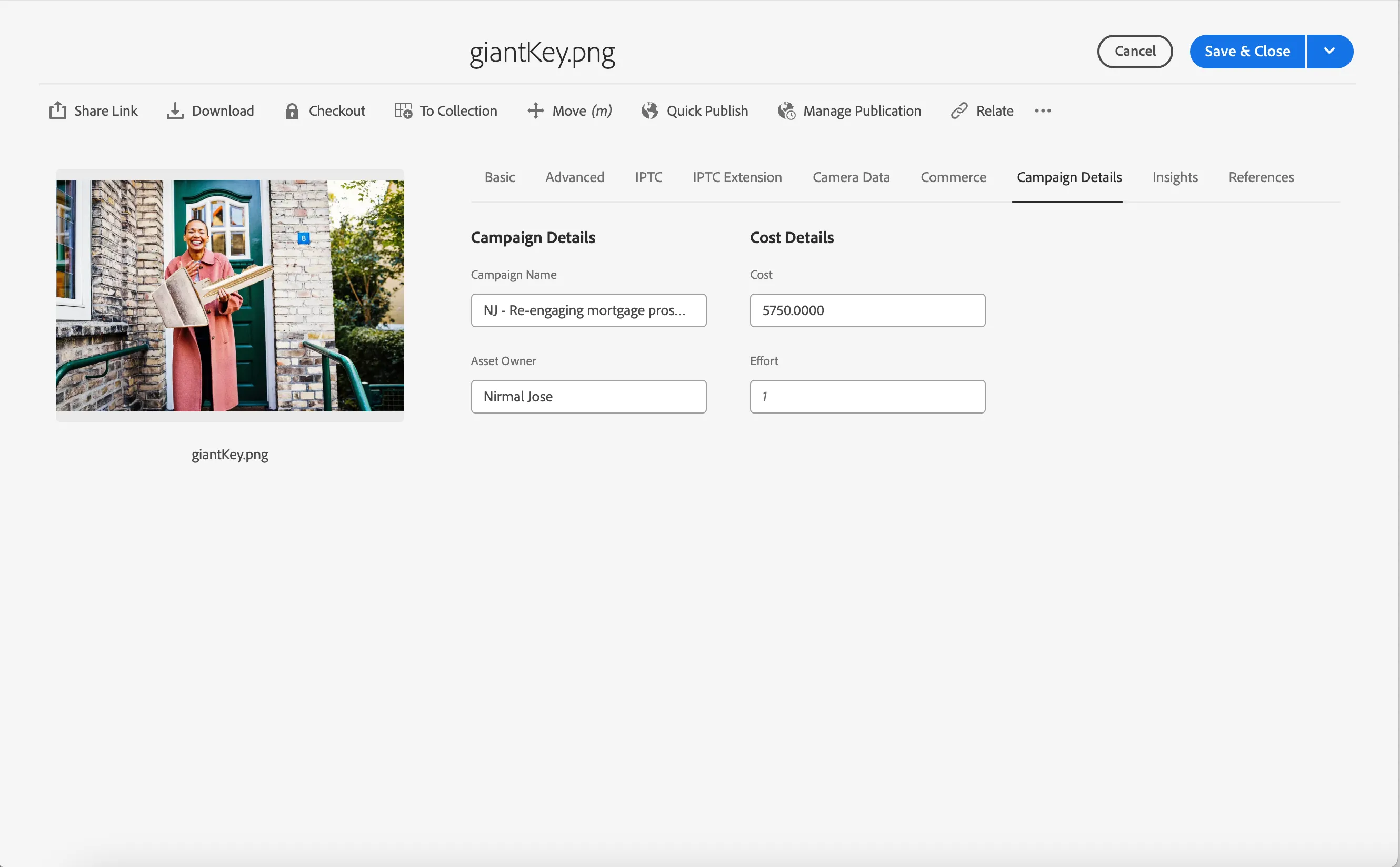This screenshot has width=1400, height=867.
Task: Click the Save & Close button
Action: coord(1247,51)
